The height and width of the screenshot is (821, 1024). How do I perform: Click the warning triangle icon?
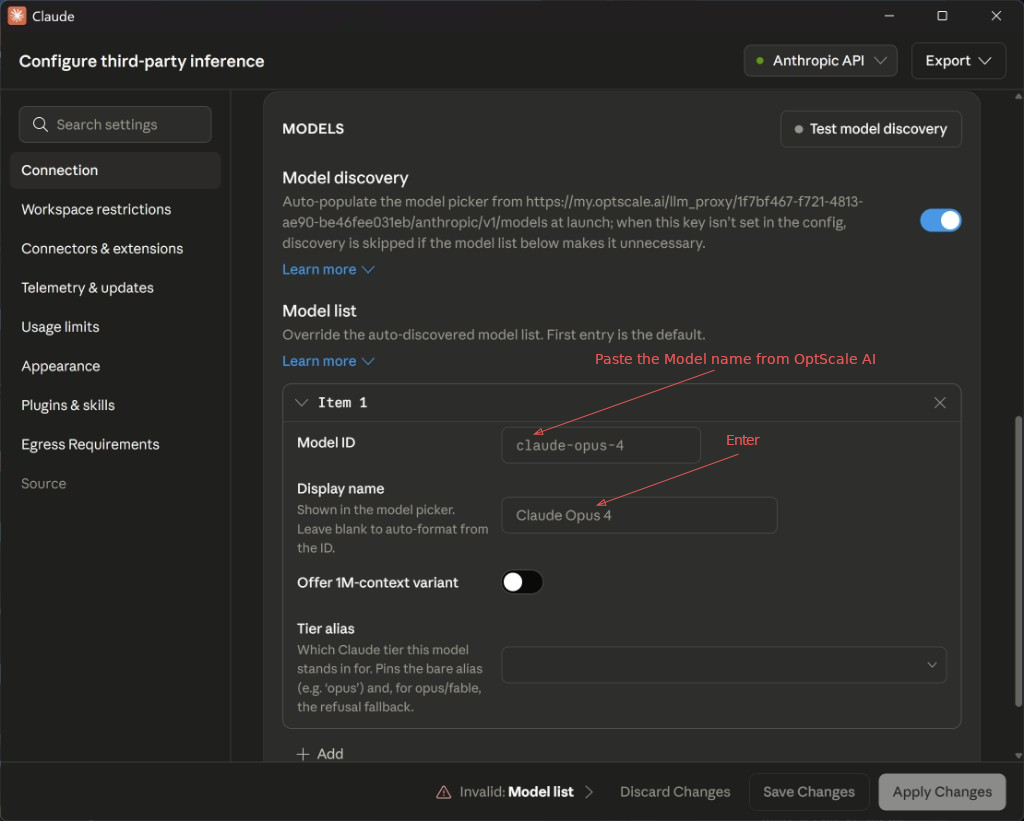tap(443, 792)
